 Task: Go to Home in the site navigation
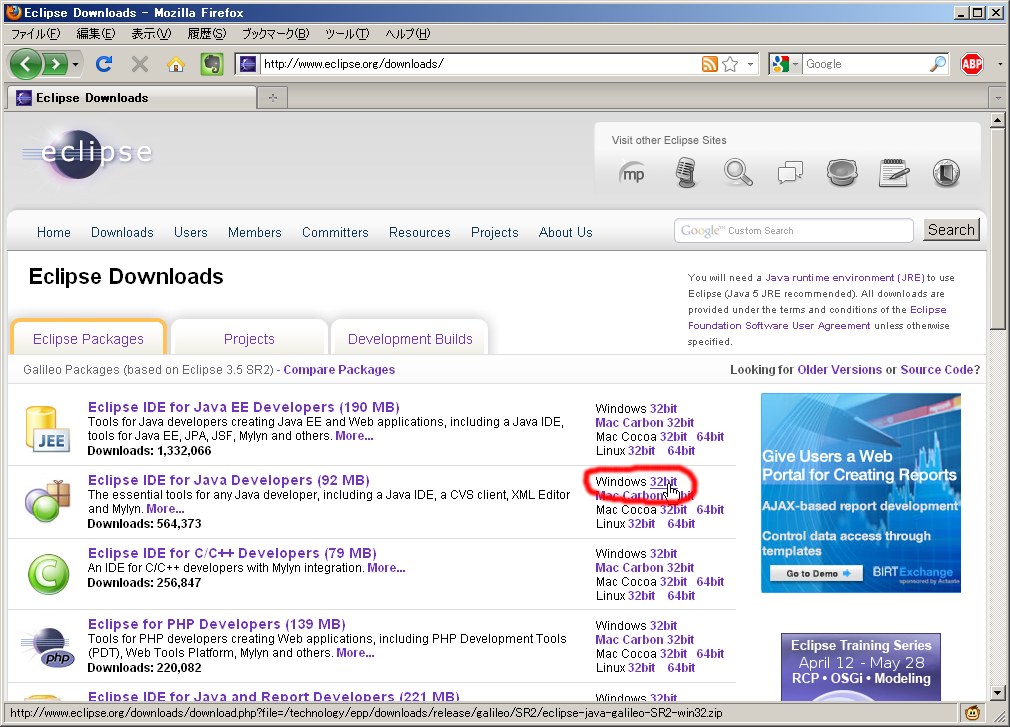click(53, 232)
